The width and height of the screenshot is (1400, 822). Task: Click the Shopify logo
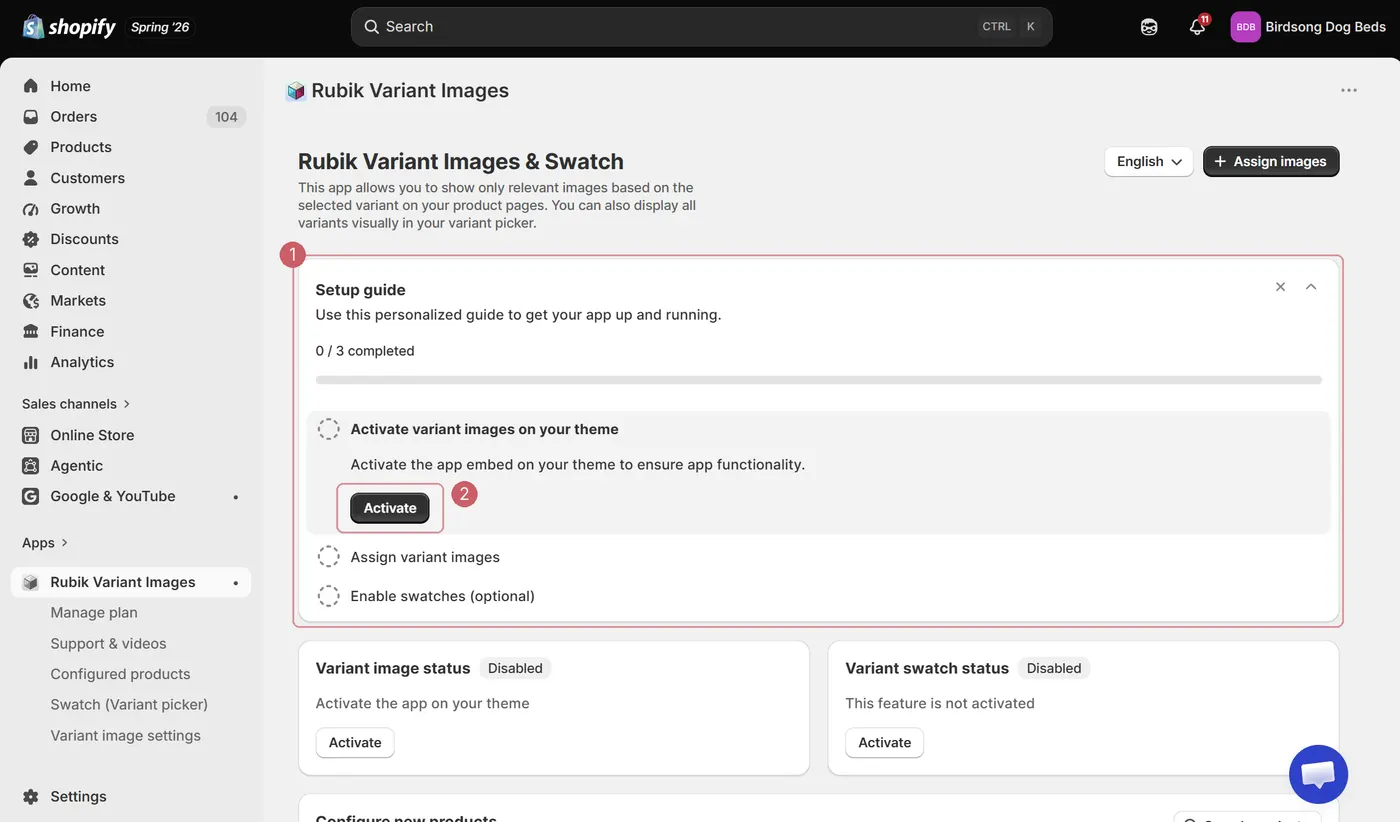point(69,27)
